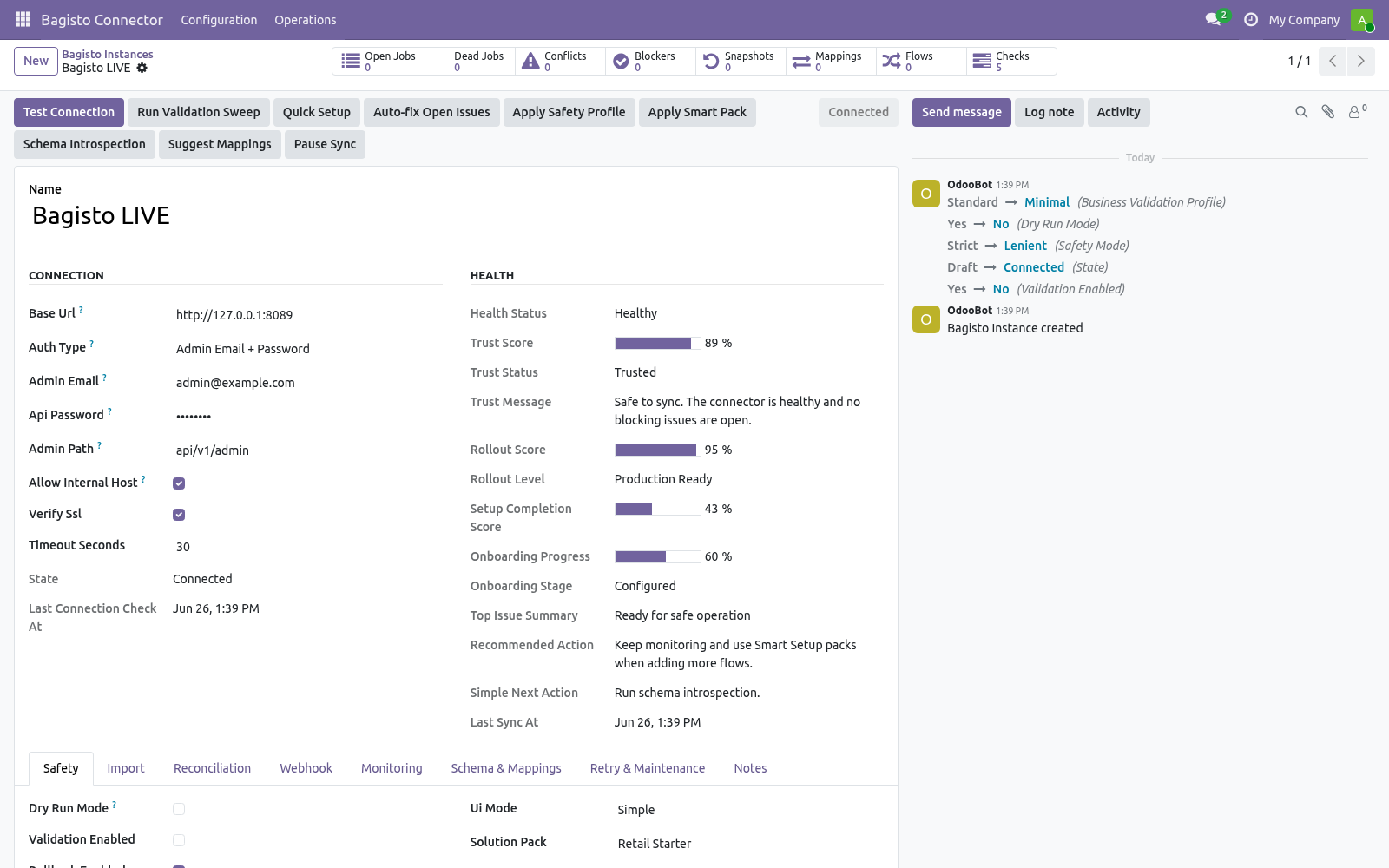Viewport: 1389px width, 868px height.
Task: Apply Smart Pack
Action: point(697,112)
